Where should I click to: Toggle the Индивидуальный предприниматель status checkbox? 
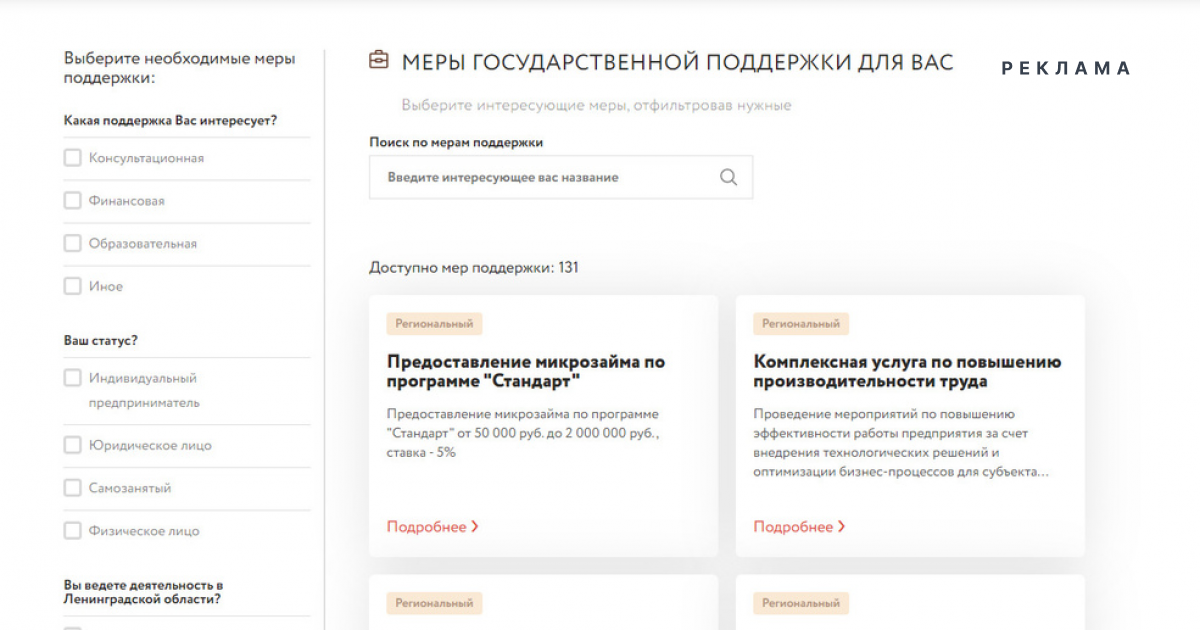pos(72,378)
